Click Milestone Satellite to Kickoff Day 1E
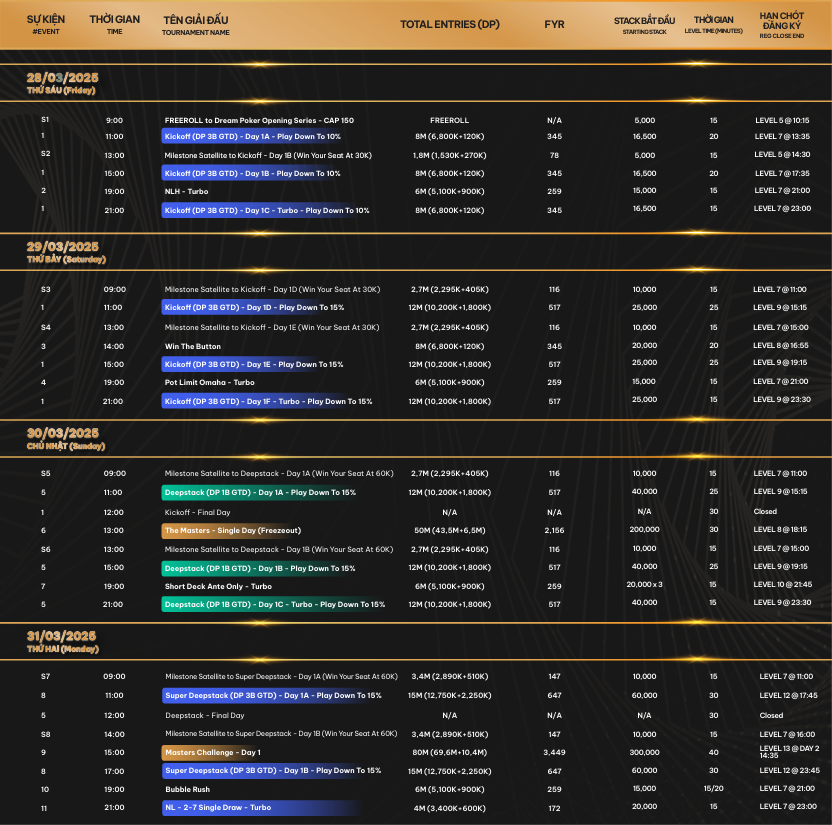 click(272, 327)
